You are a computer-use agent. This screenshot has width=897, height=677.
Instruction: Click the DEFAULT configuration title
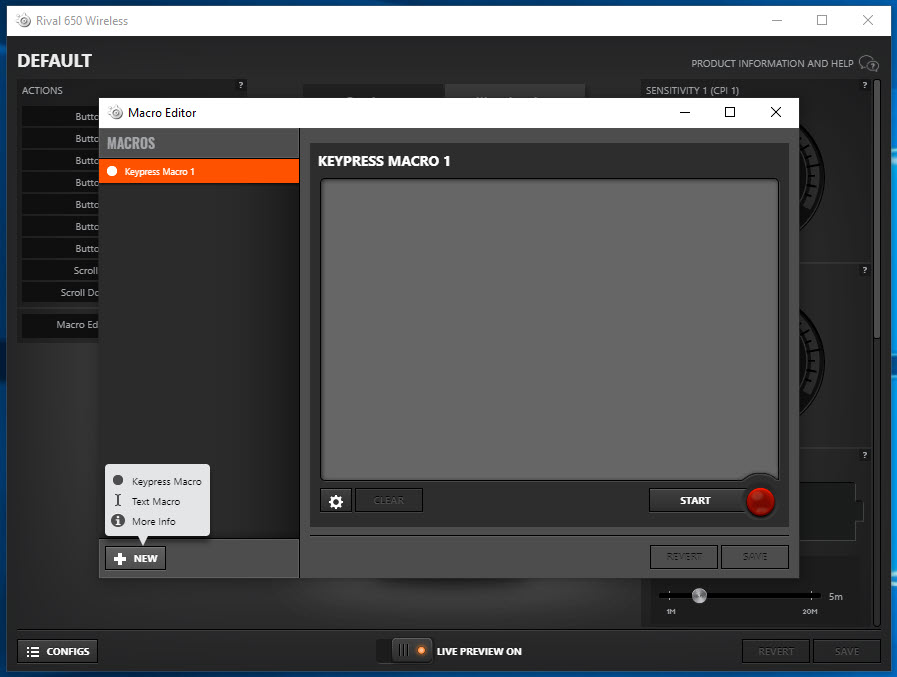pos(54,61)
